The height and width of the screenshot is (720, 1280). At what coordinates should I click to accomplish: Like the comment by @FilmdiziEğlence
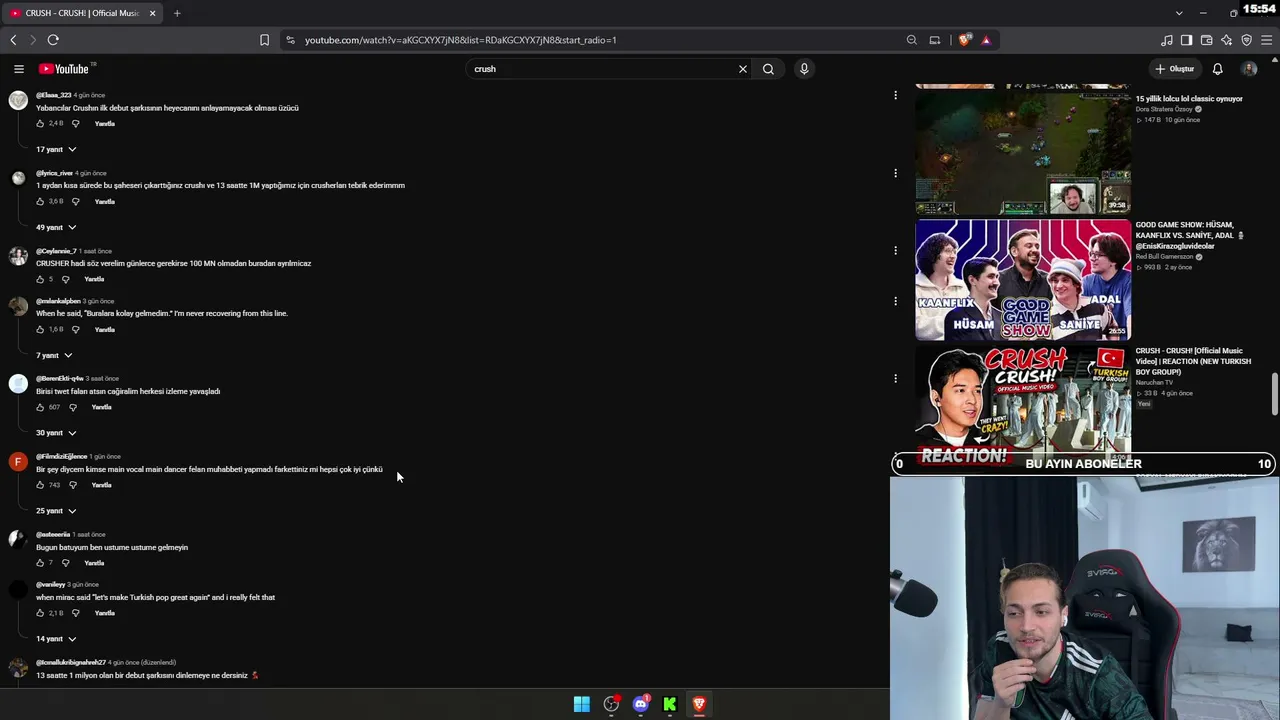click(40, 486)
